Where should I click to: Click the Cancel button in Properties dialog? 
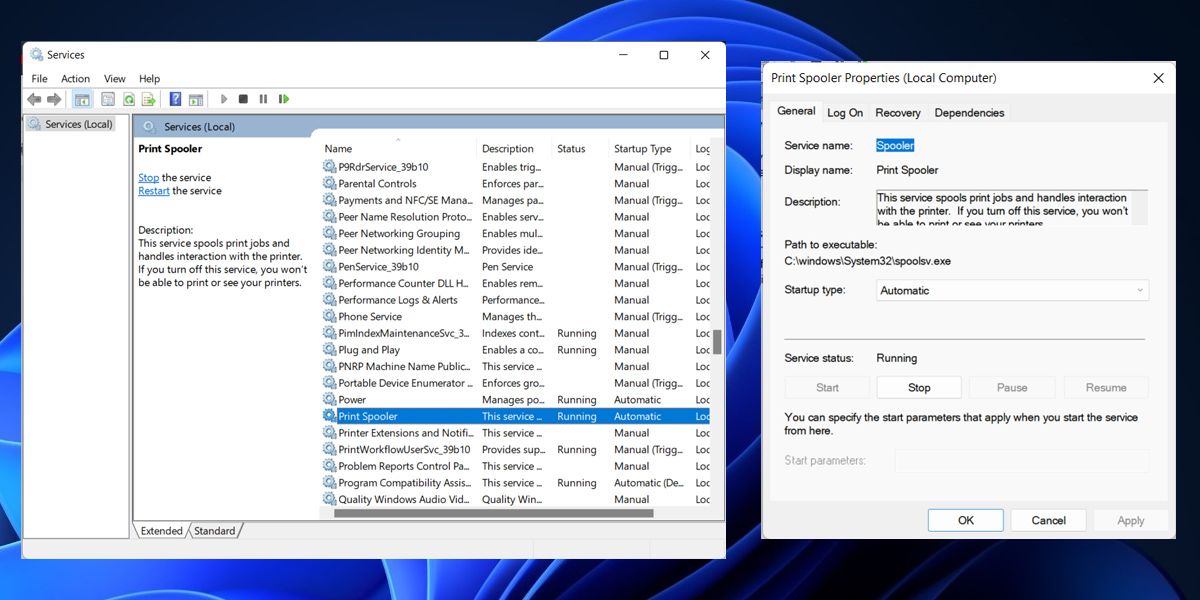click(x=1048, y=520)
